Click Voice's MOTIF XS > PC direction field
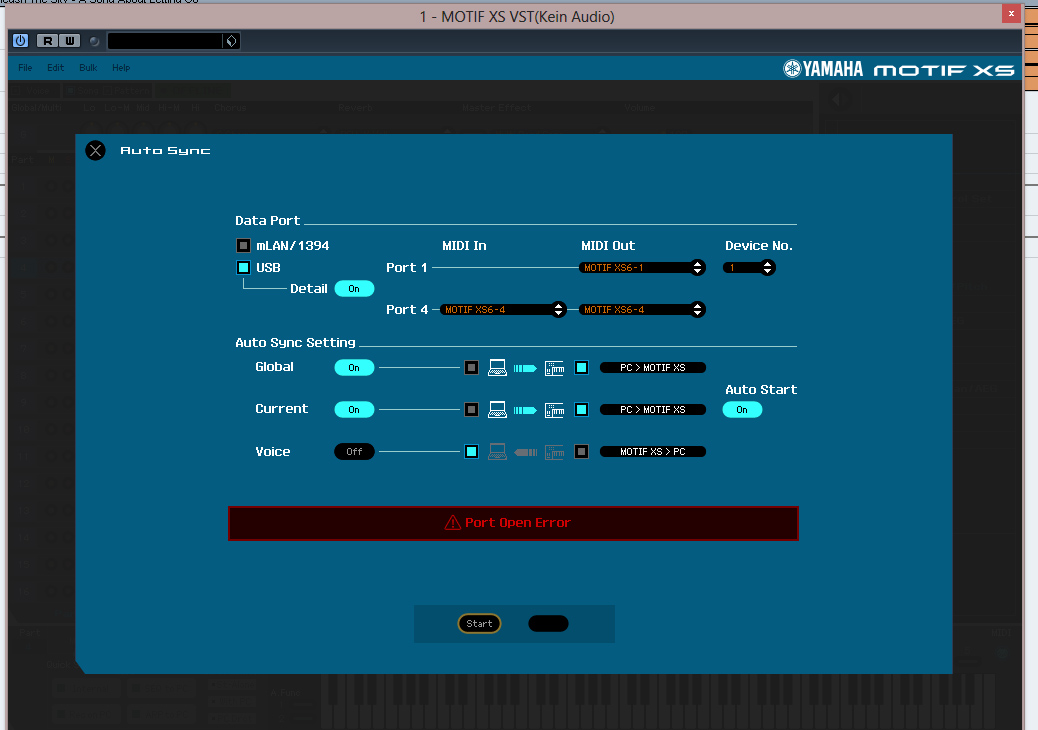This screenshot has width=1038, height=730. tap(653, 451)
